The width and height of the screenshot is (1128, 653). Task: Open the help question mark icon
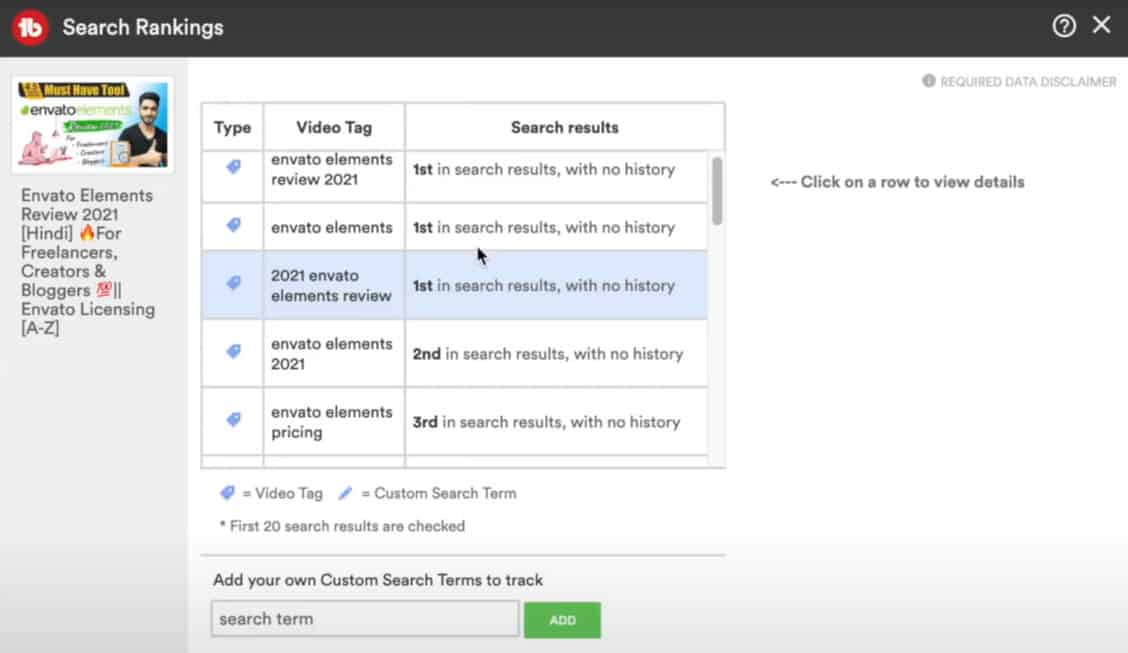click(x=1064, y=27)
